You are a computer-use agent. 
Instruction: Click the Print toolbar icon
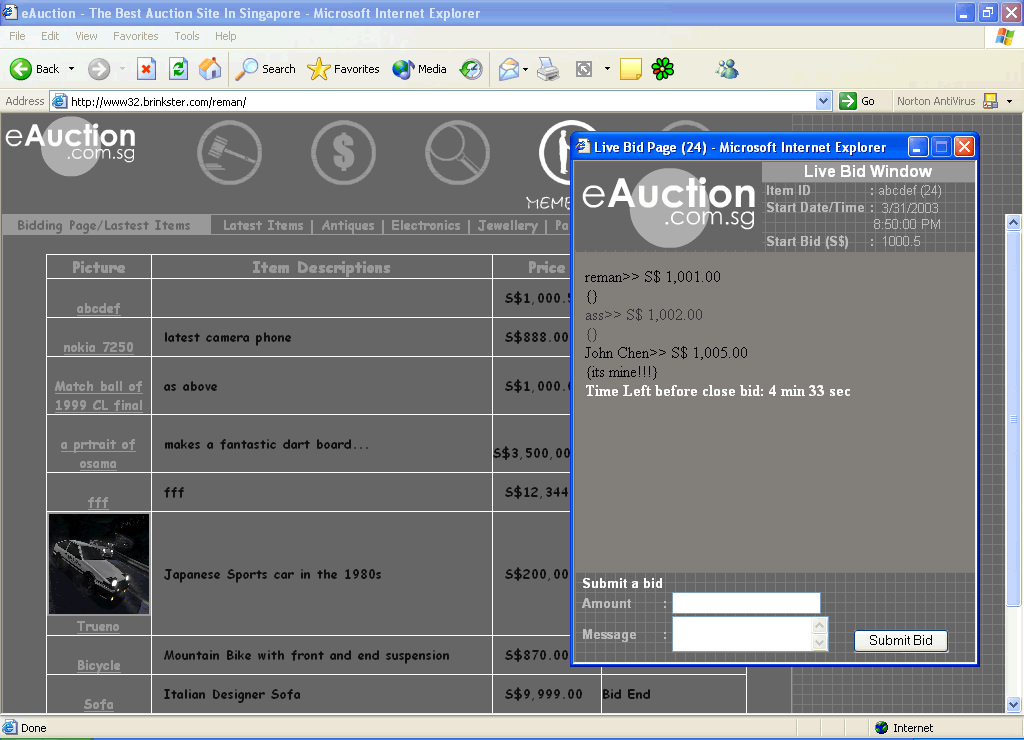tap(547, 69)
